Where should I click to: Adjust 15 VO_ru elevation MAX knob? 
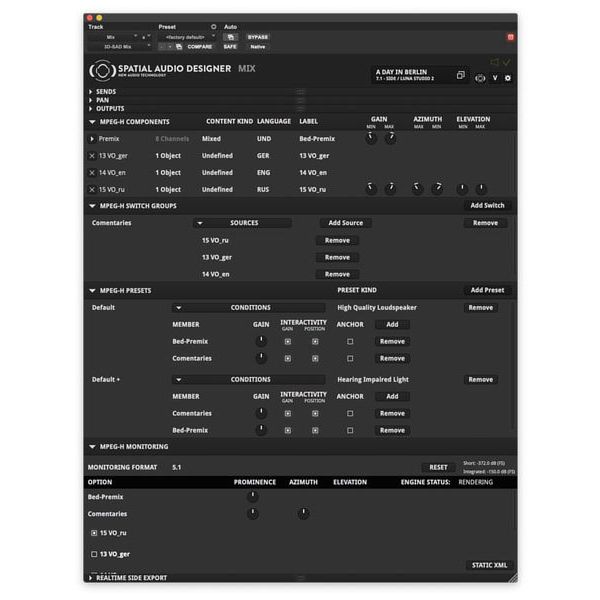[481, 188]
